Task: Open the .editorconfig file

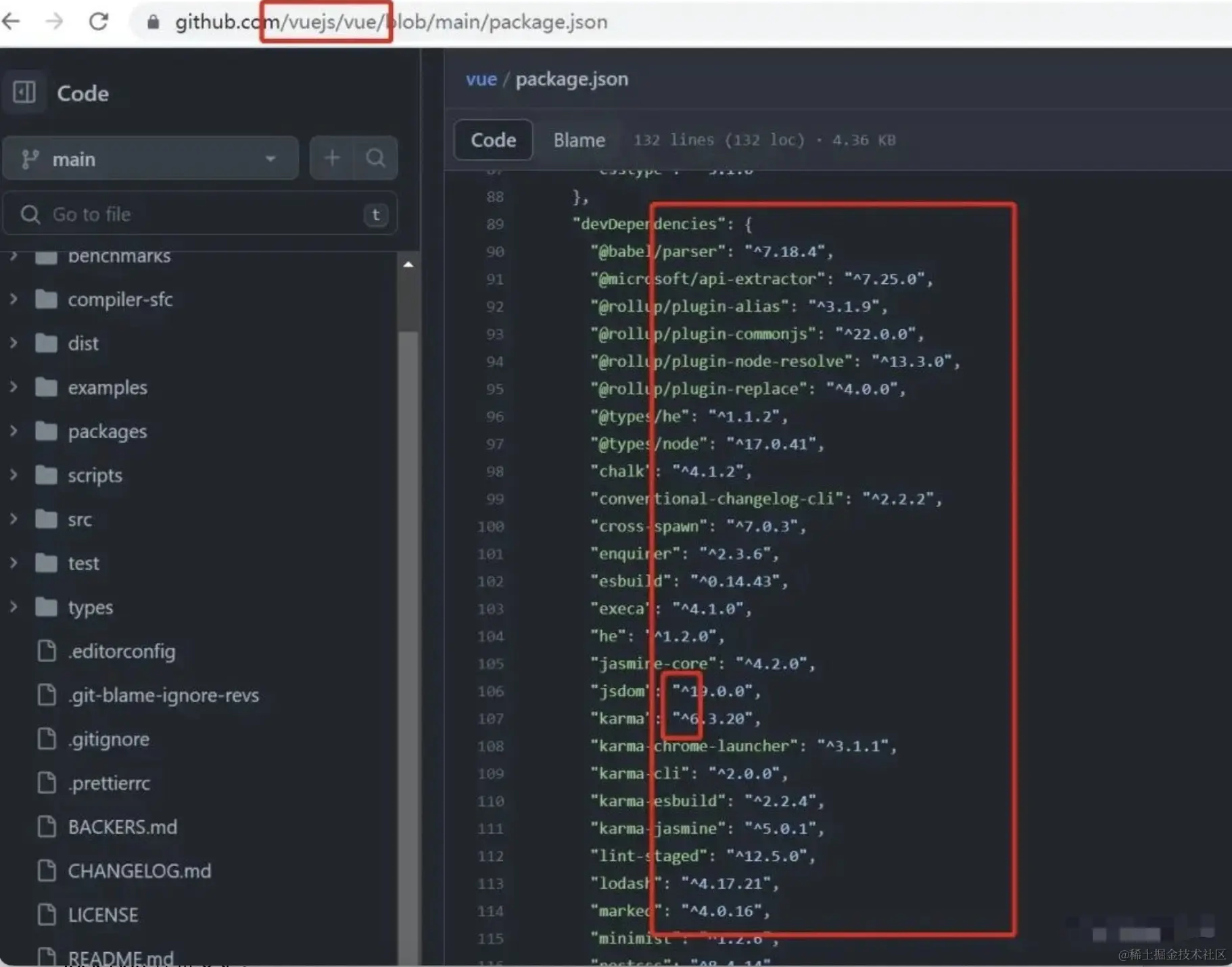Action: coord(122,651)
